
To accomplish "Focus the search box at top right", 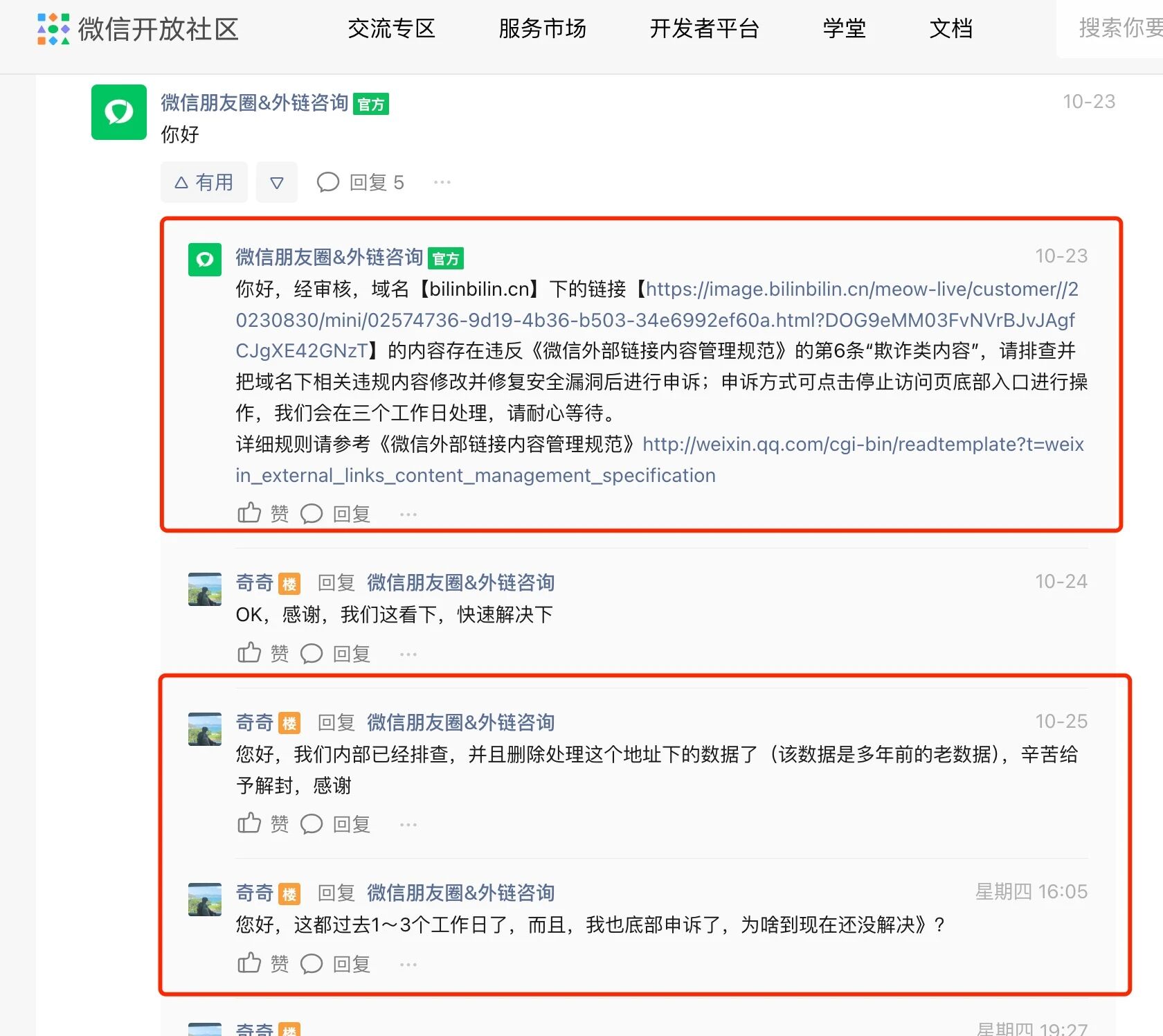I will [1110, 28].
